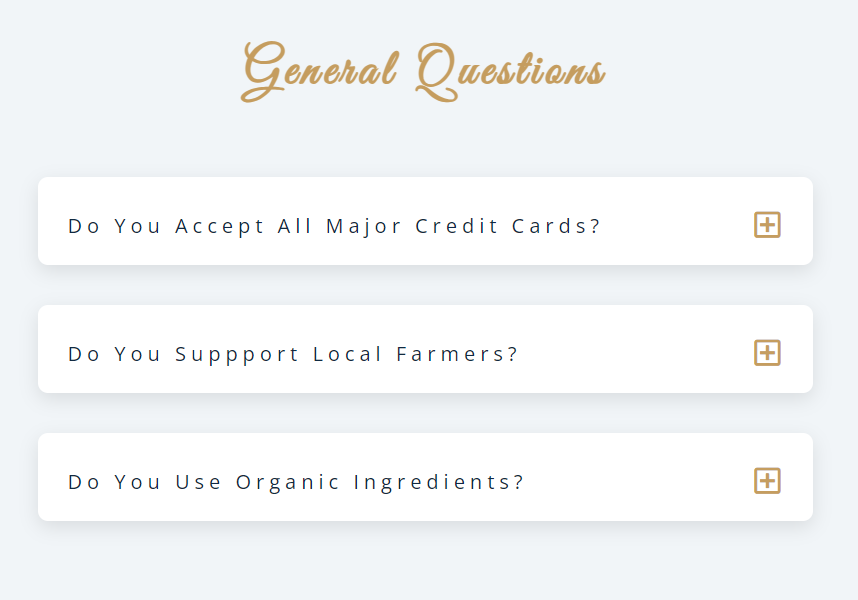Image resolution: width=858 pixels, height=600 pixels.
Task: Click the word "General" in the heading
Action: tap(319, 72)
